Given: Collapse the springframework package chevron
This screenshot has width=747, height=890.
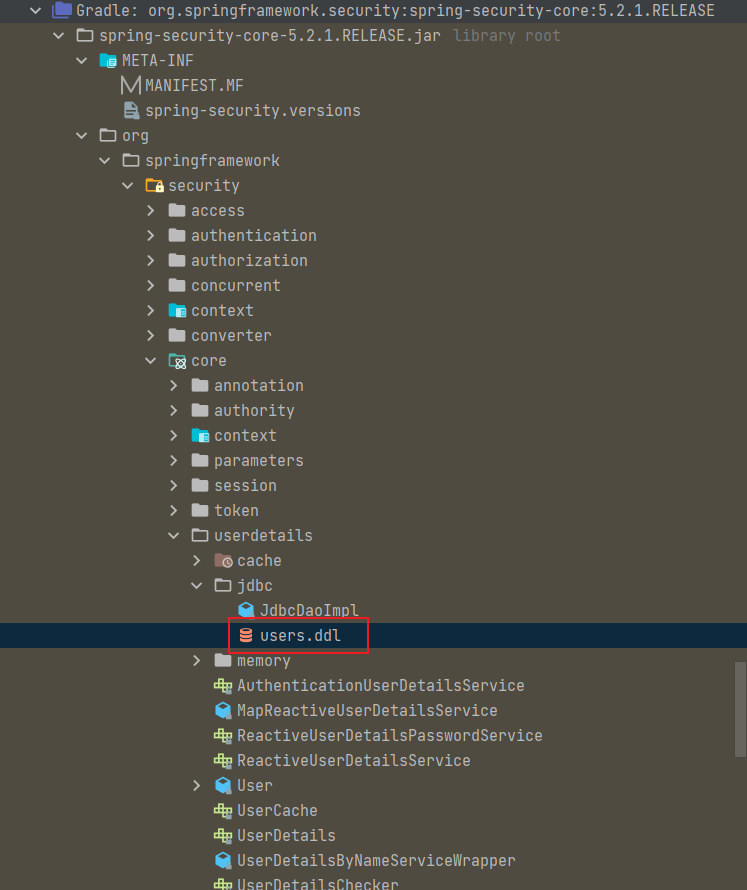Looking at the screenshot, I should [x=104, y=161].
